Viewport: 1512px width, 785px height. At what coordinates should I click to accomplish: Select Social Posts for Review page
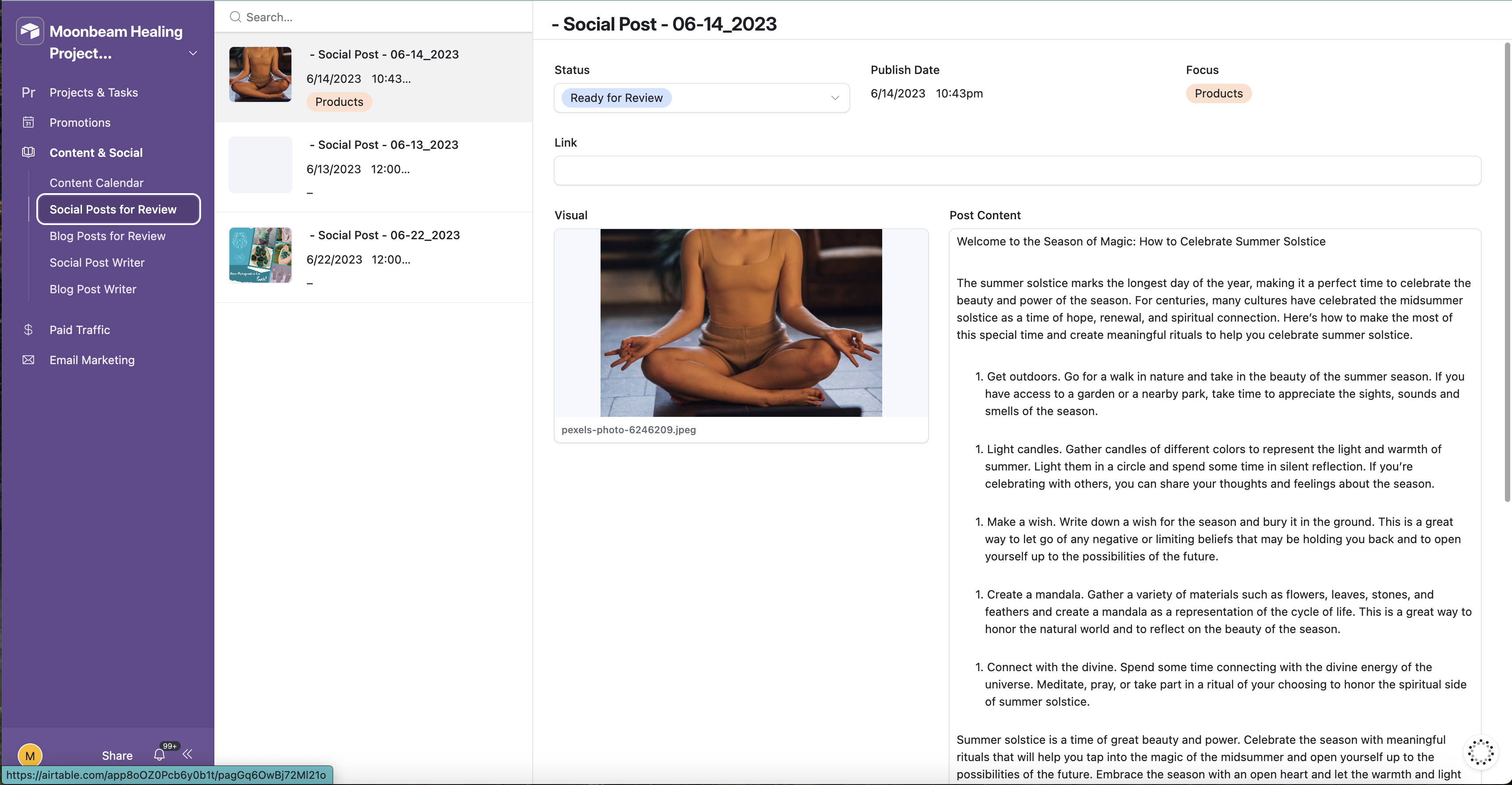[x=119, y=209]
